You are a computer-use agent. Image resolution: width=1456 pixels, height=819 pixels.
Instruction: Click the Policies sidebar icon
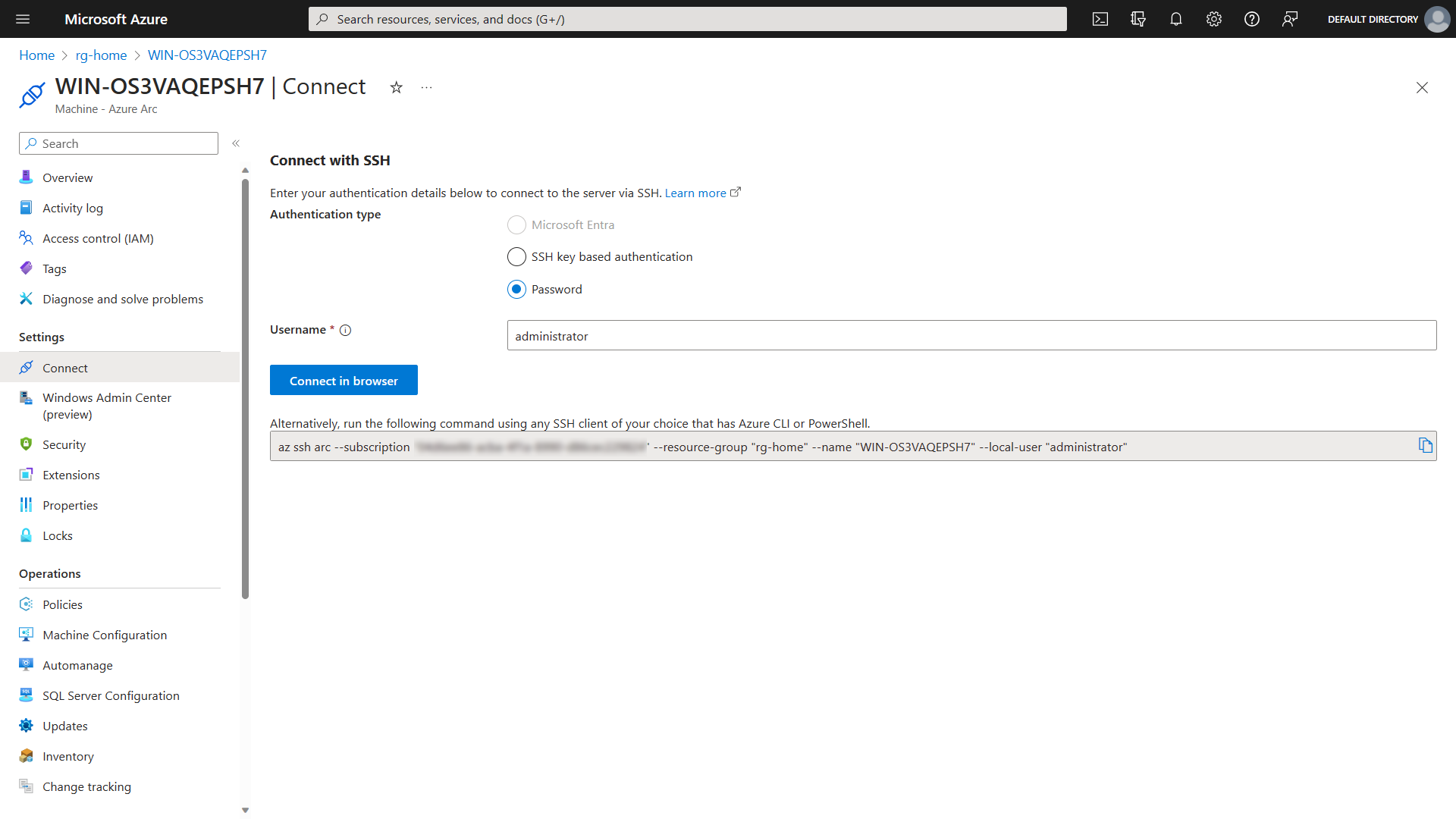[x=27, y=604]
